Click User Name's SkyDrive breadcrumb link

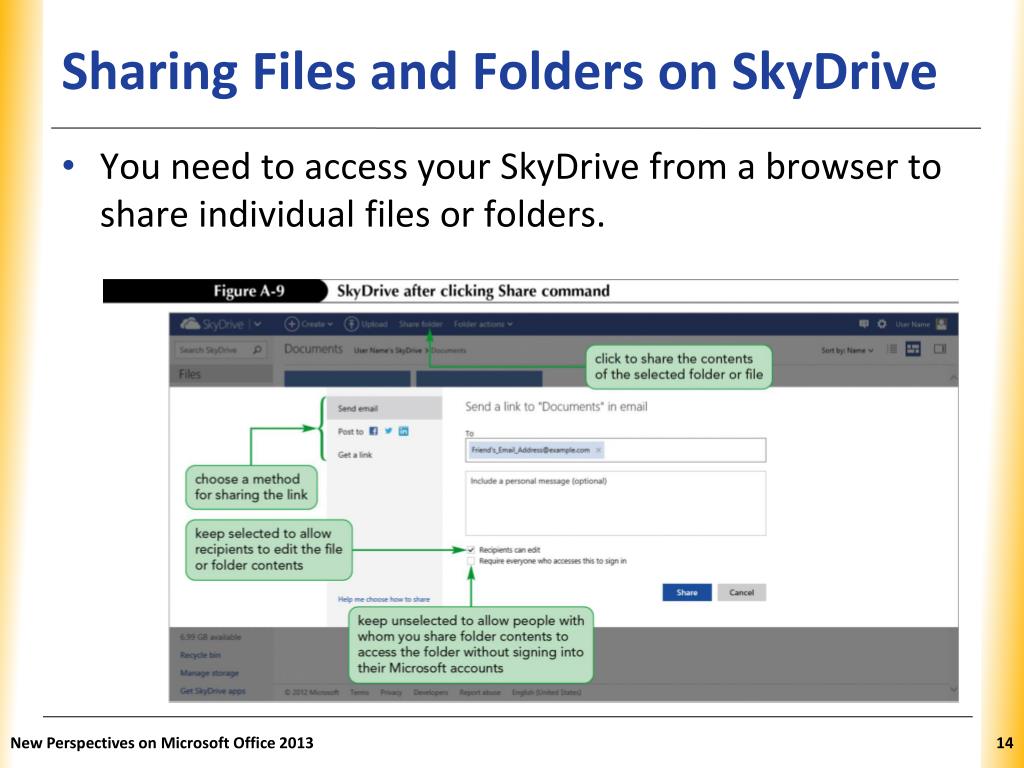388,351
